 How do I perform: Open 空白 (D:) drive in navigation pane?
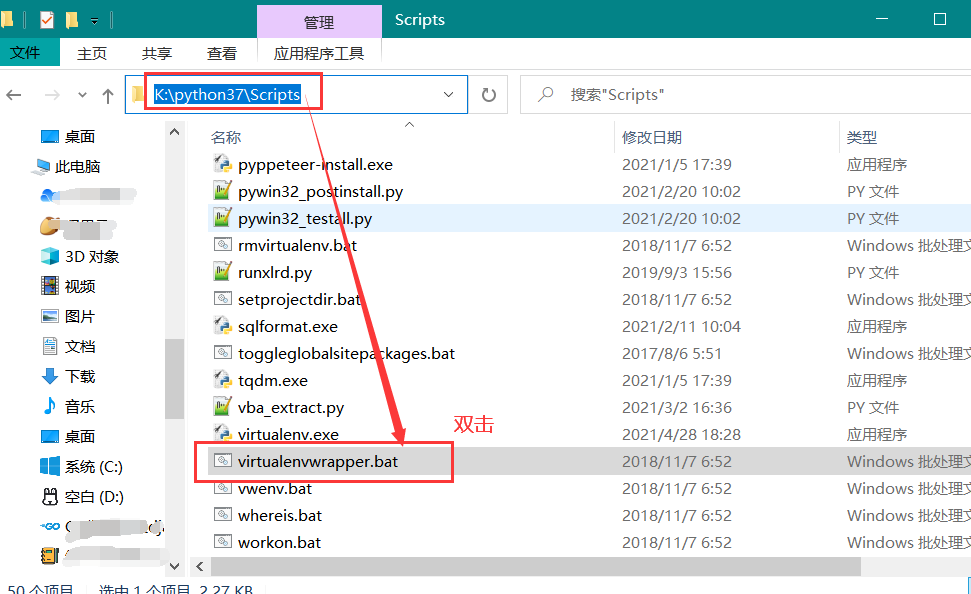[94, 497]
